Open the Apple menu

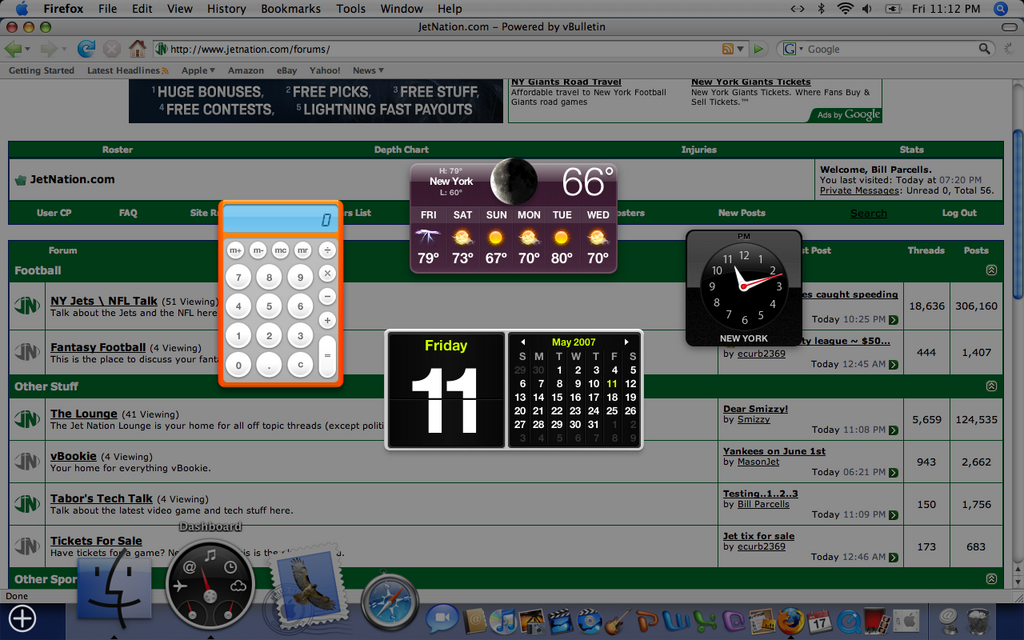click(22, 8)
